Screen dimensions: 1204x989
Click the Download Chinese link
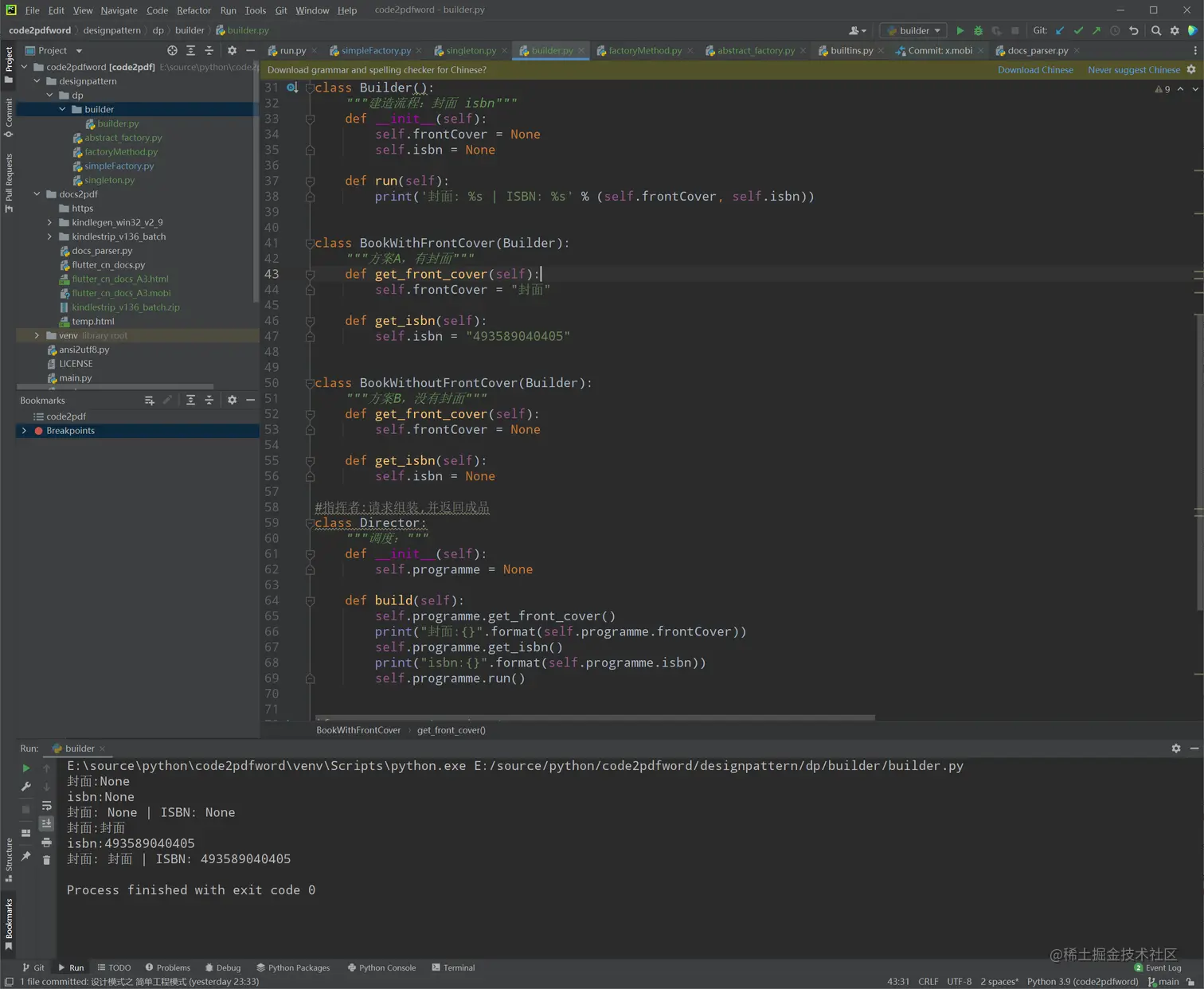[x=1035, y=70]
